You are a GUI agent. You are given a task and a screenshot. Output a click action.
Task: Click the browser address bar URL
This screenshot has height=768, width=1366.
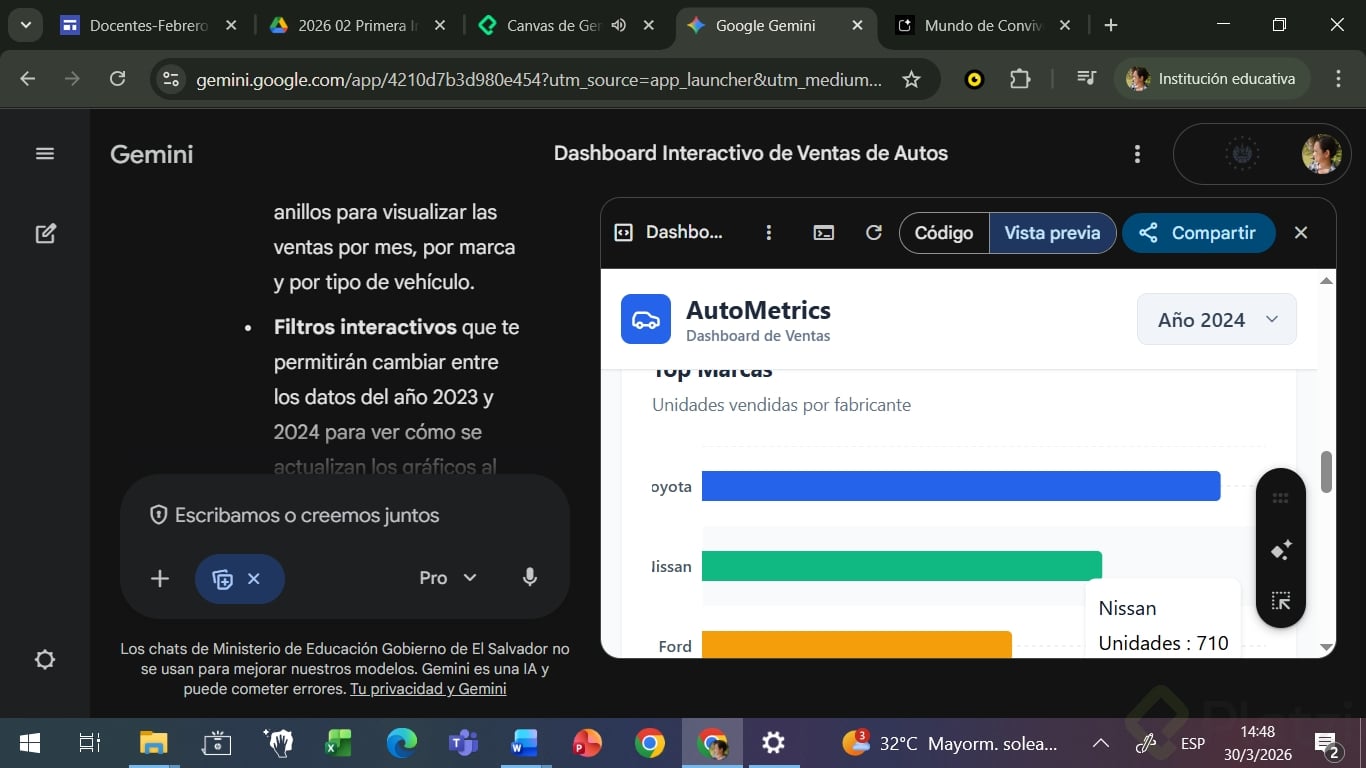point(539,79)
